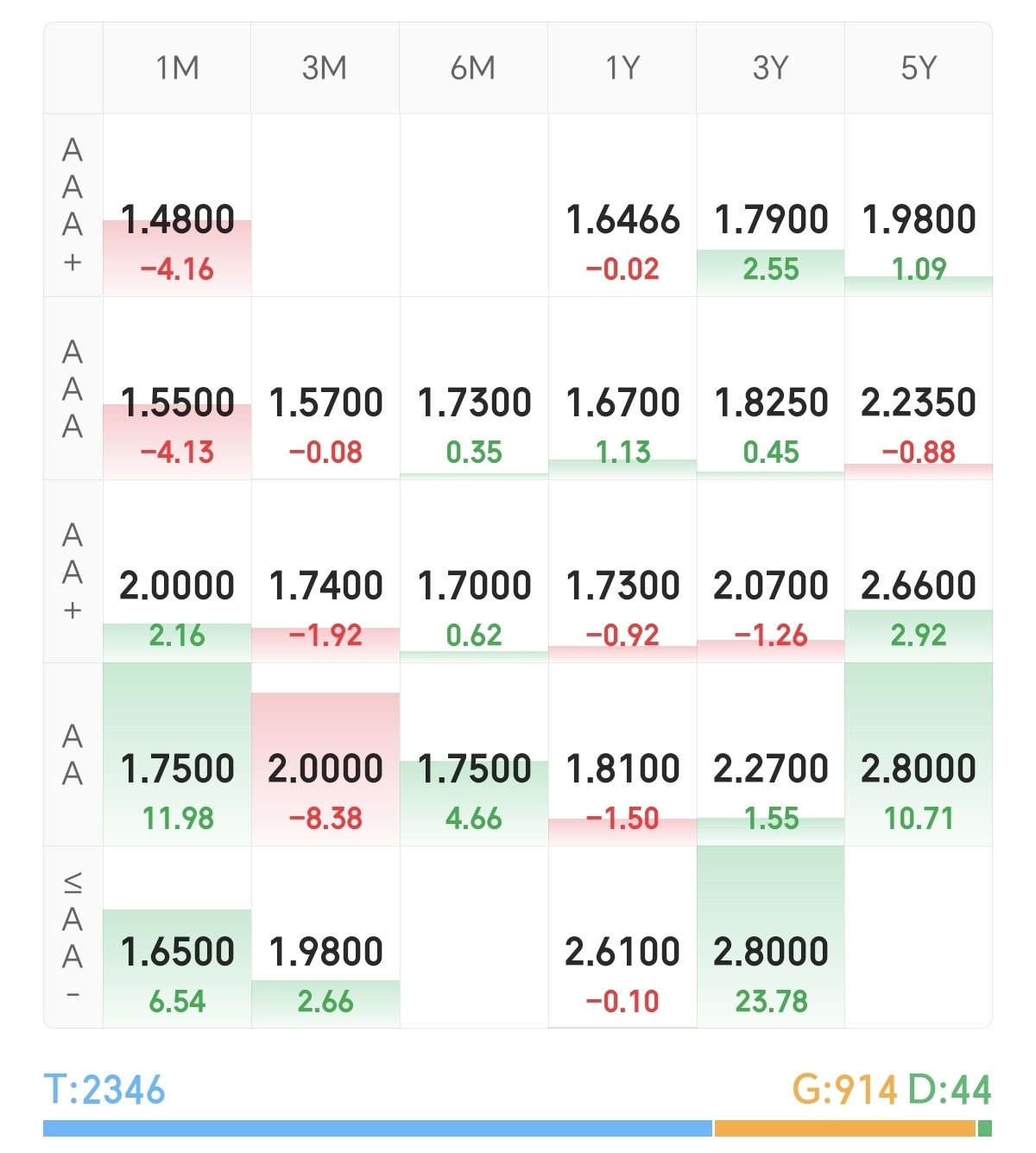Select the 1M column header
The height and width of the screenshot is (1153, 1036).
[x=177, y=68]
